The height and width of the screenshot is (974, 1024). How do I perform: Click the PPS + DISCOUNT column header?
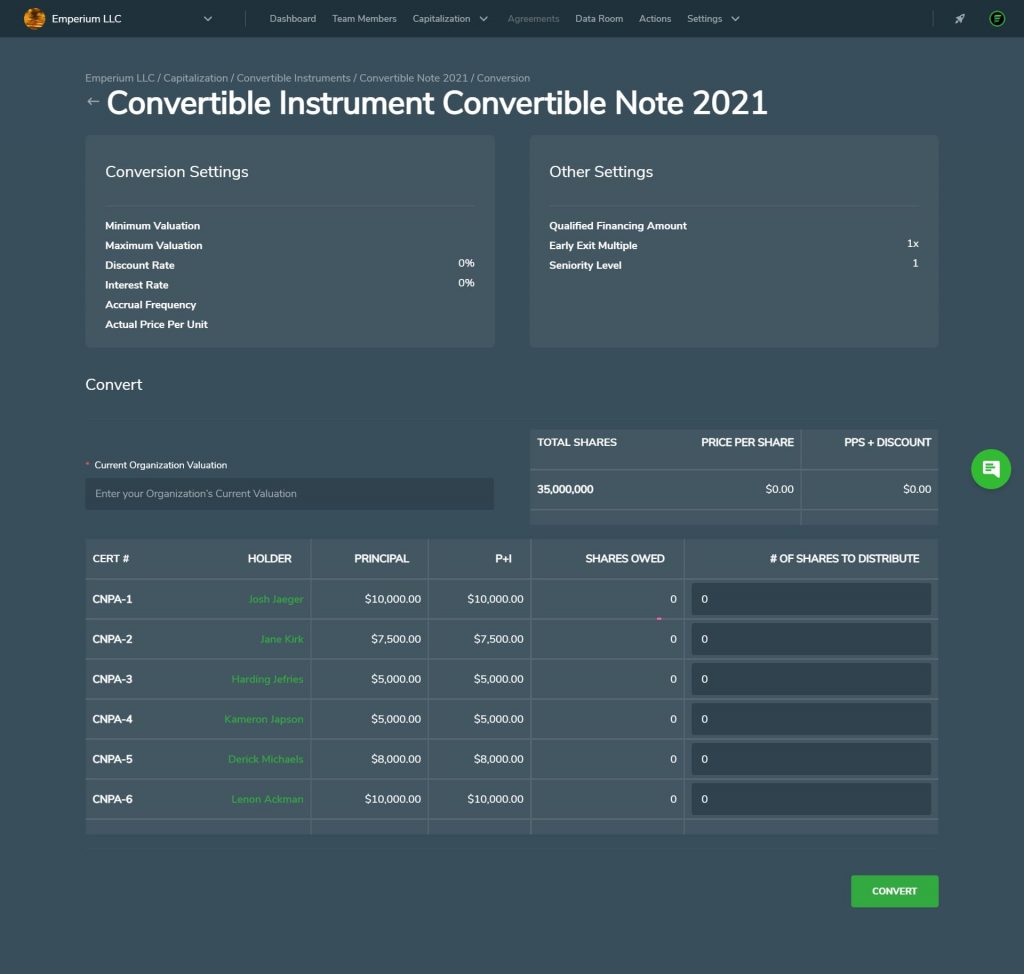tap(887, 442)
